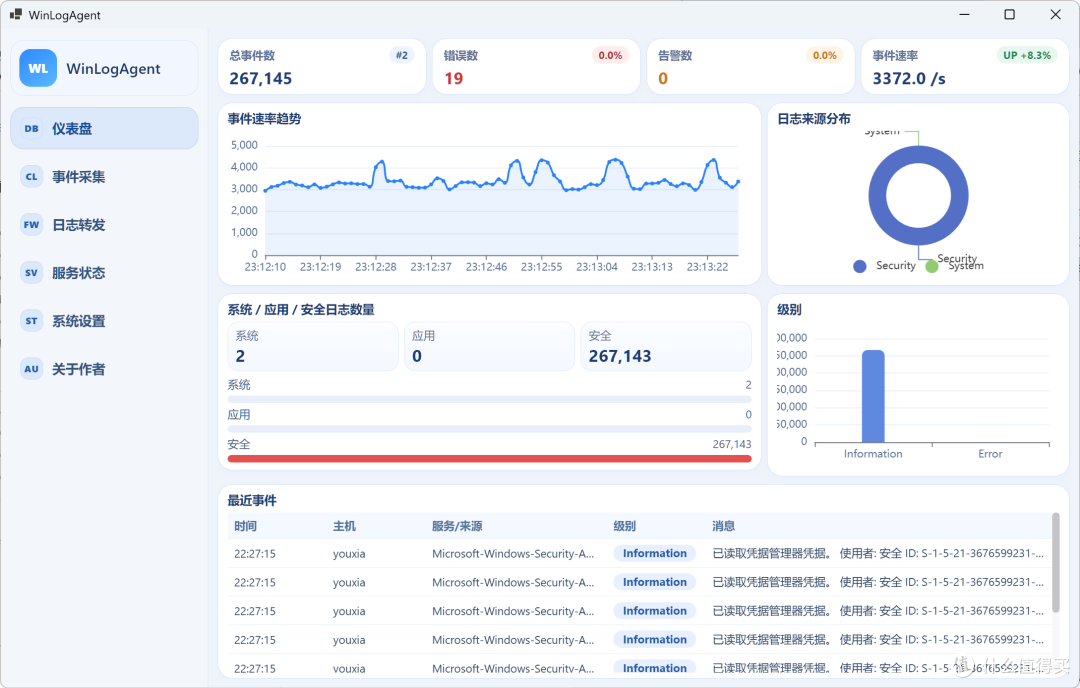Click the message text in third event row
1080x688 pixels.
coord(878,611)
